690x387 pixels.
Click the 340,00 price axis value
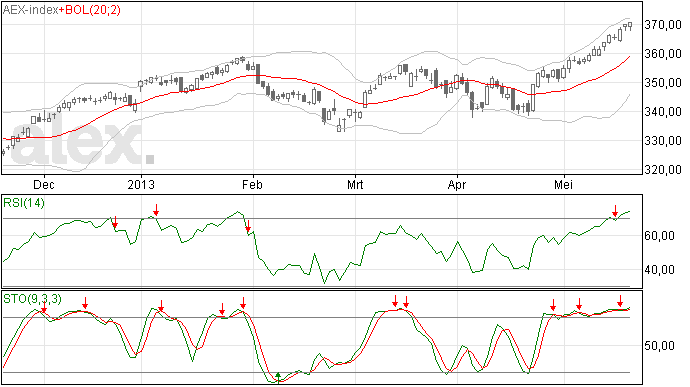(663, 112)
